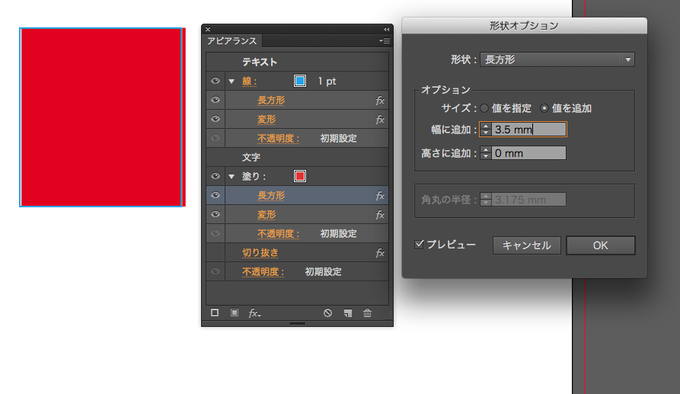680x394 pixels.
Task: Click the 1 pt stroke weight value
Action: (327, 81)
